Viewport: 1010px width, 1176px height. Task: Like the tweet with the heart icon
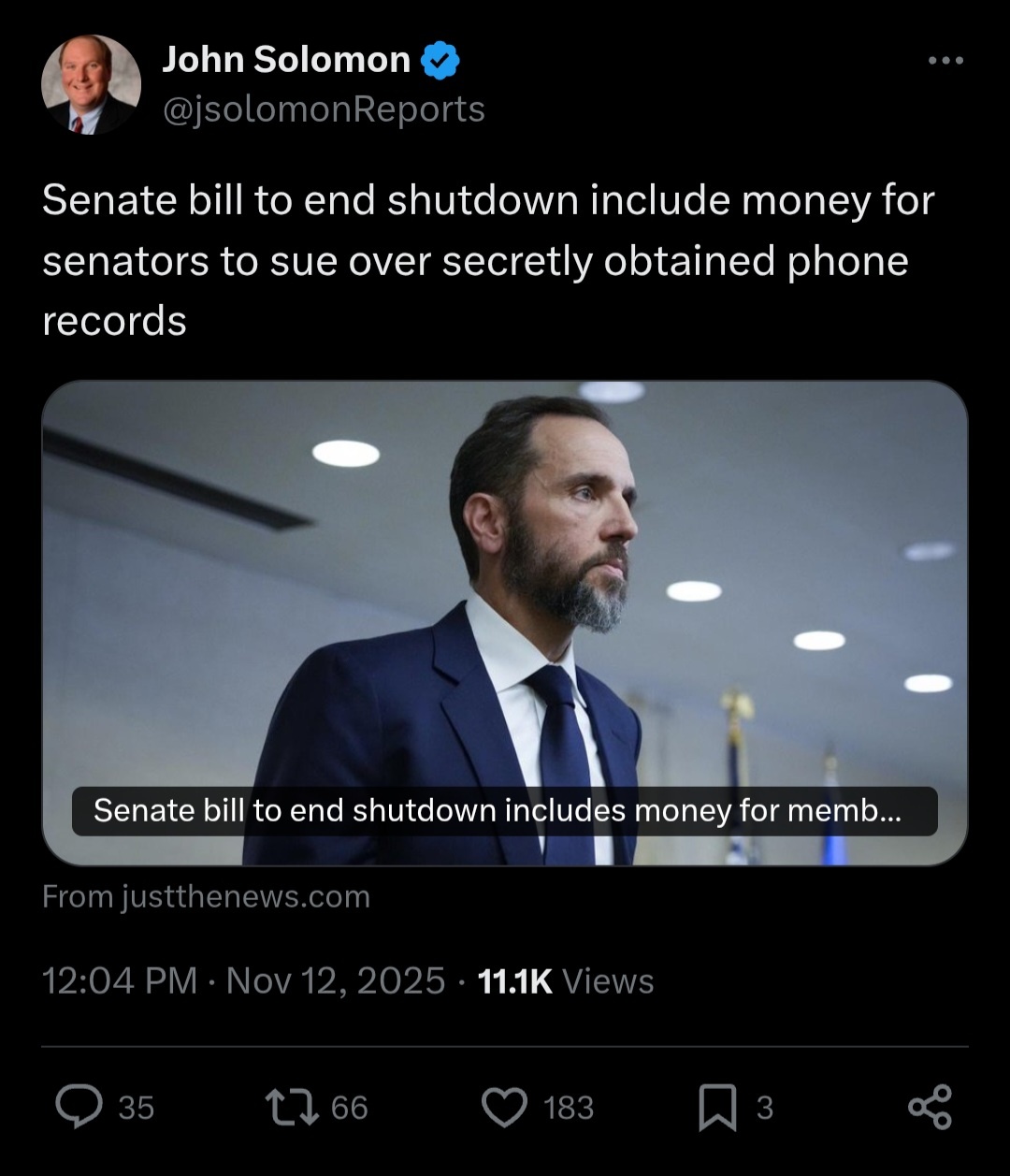pos(505,1107)
